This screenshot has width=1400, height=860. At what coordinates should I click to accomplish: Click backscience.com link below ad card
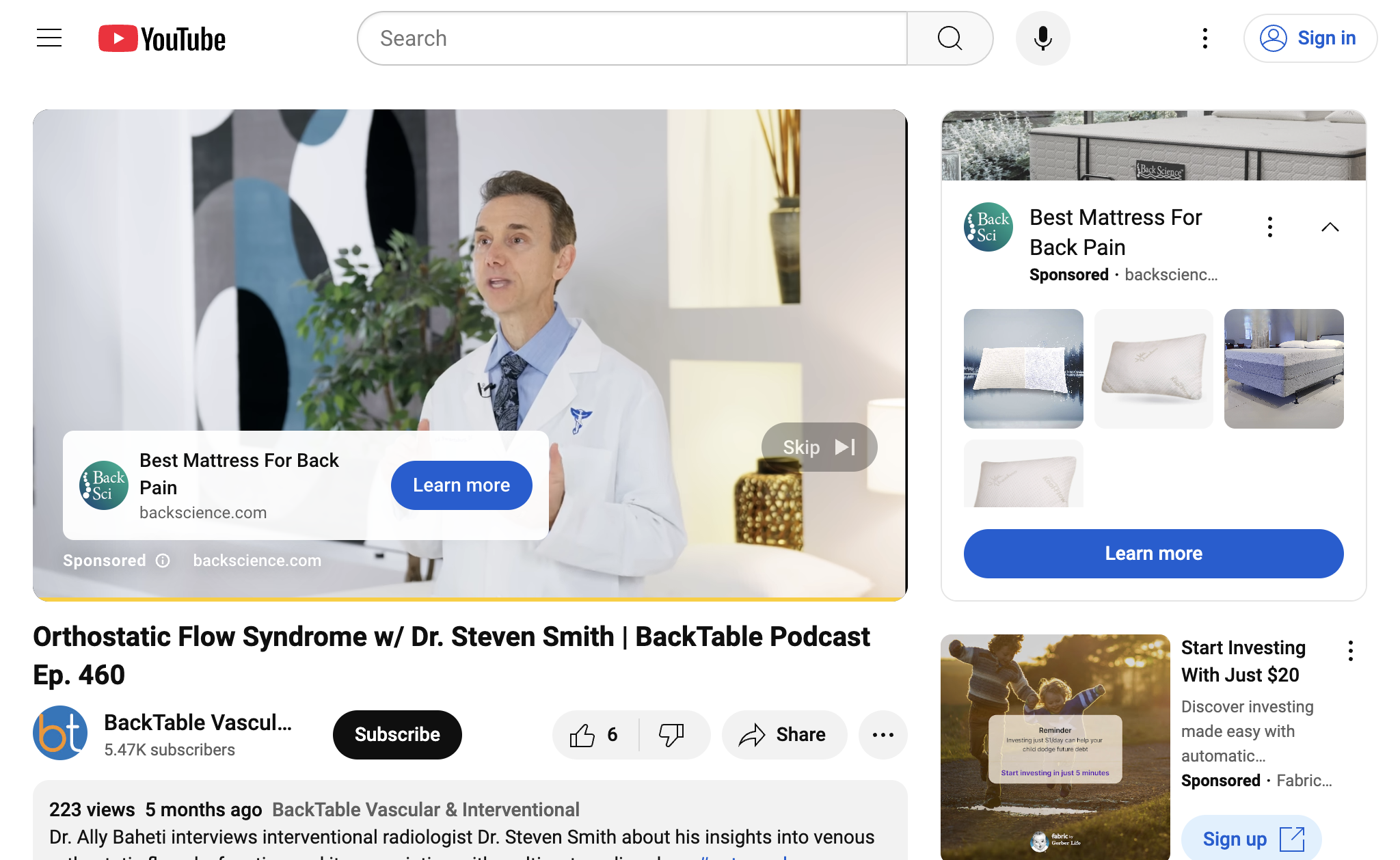[257, 561]
